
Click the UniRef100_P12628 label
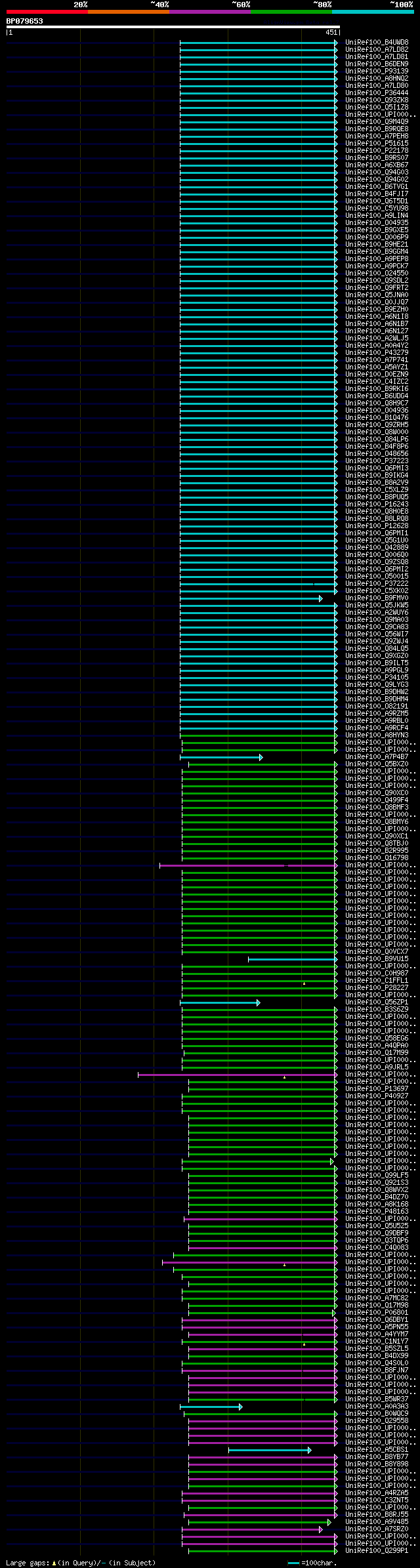coord(377,526)
